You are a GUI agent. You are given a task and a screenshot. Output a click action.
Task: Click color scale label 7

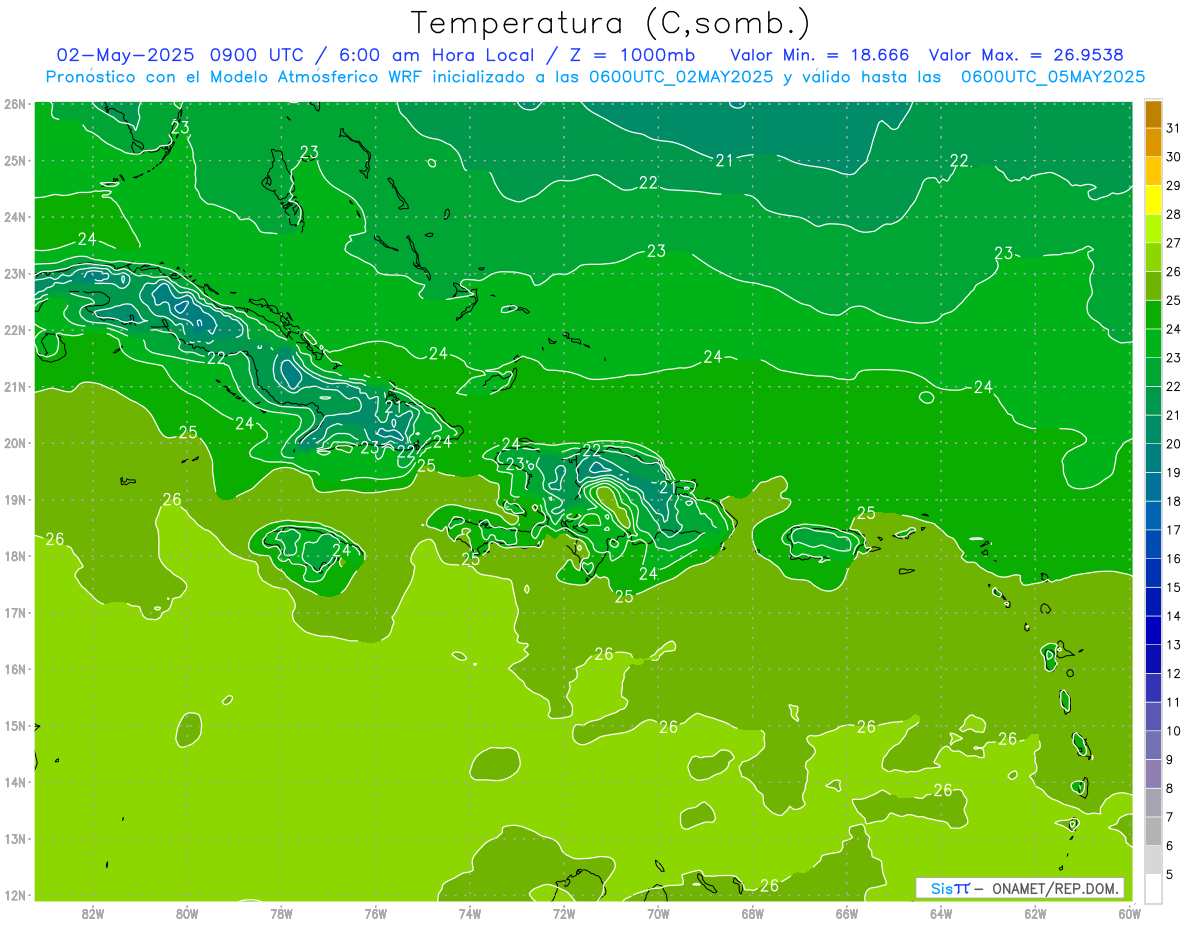point(1170,817)
